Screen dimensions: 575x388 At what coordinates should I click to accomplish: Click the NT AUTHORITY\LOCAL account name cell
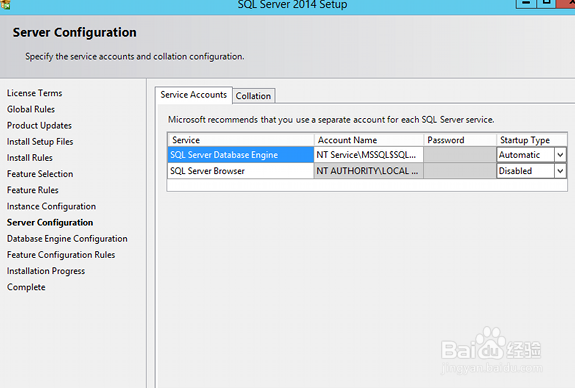point(369,171)
